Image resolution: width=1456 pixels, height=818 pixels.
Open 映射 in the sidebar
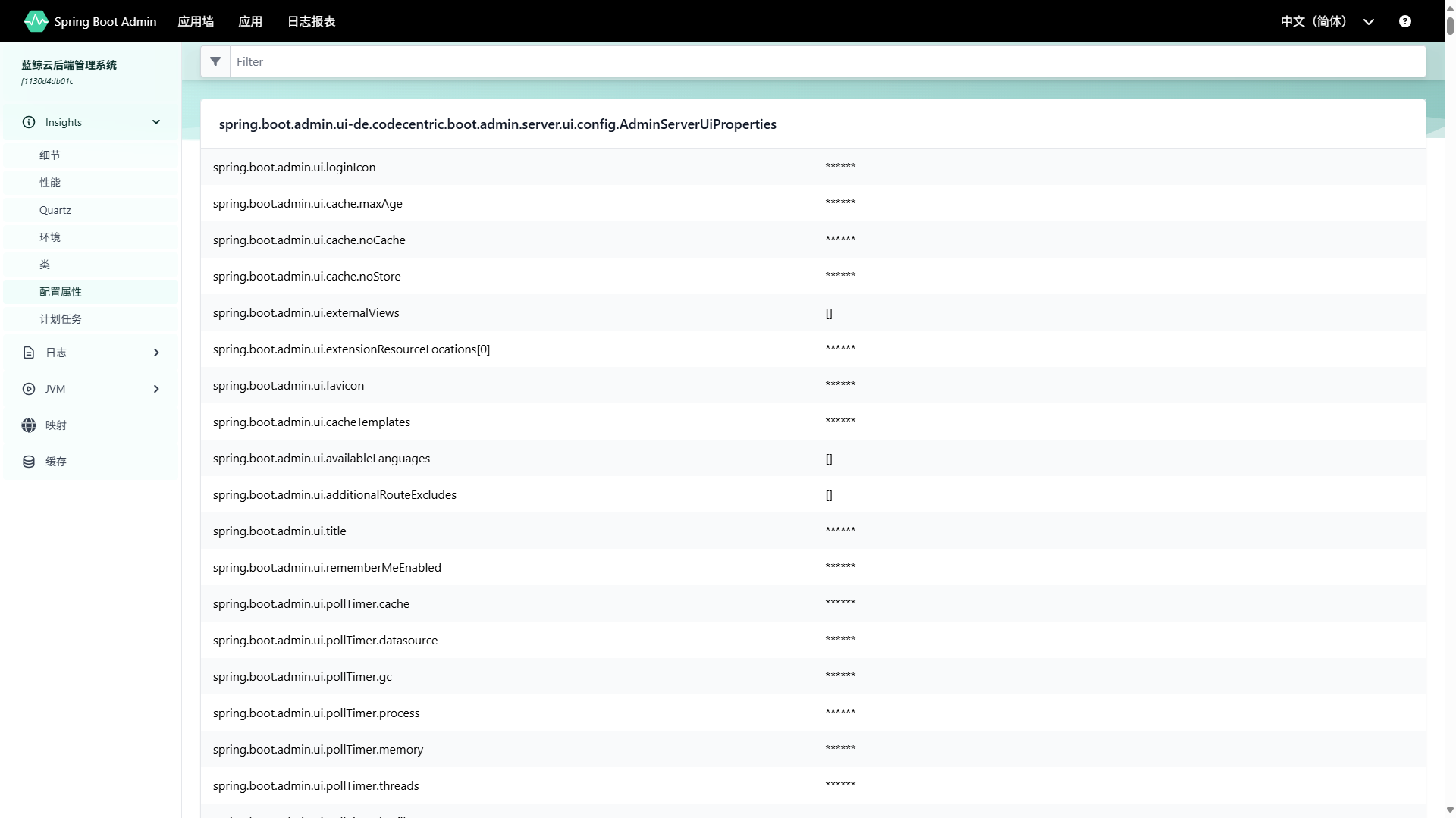pos(91,425)
